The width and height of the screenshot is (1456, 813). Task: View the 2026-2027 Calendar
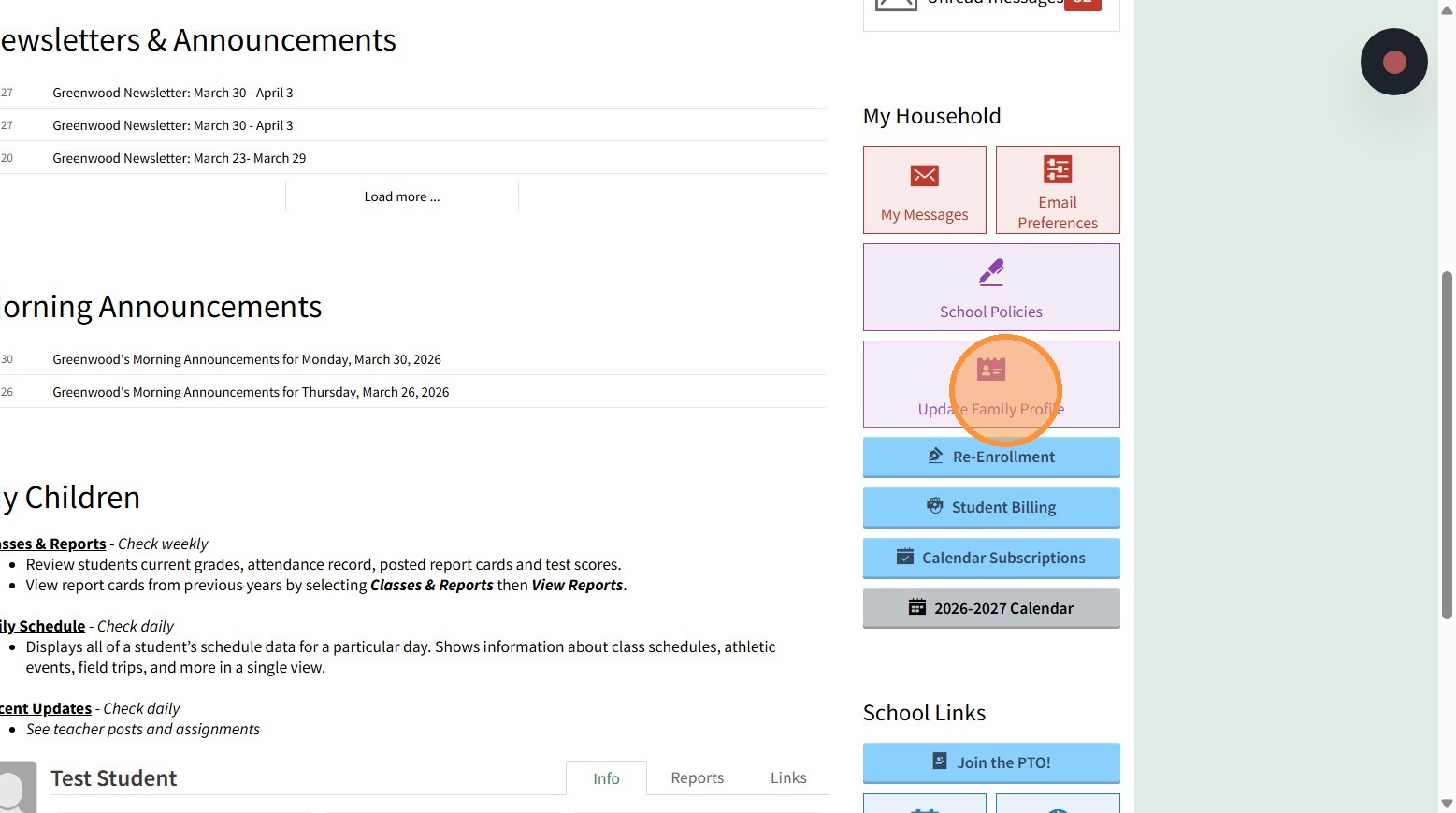(991, 608)
